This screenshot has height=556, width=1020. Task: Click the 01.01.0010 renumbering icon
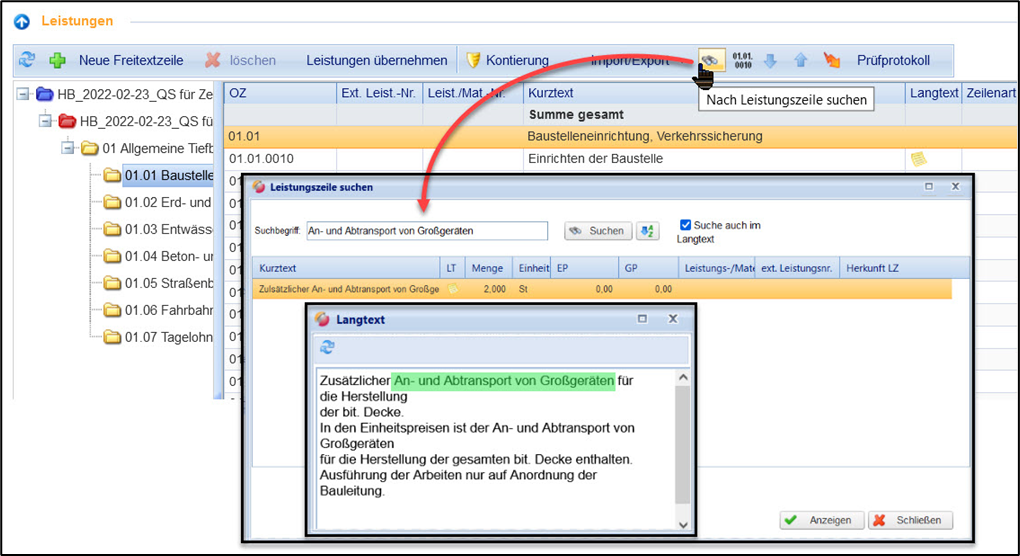click(742, 61)
